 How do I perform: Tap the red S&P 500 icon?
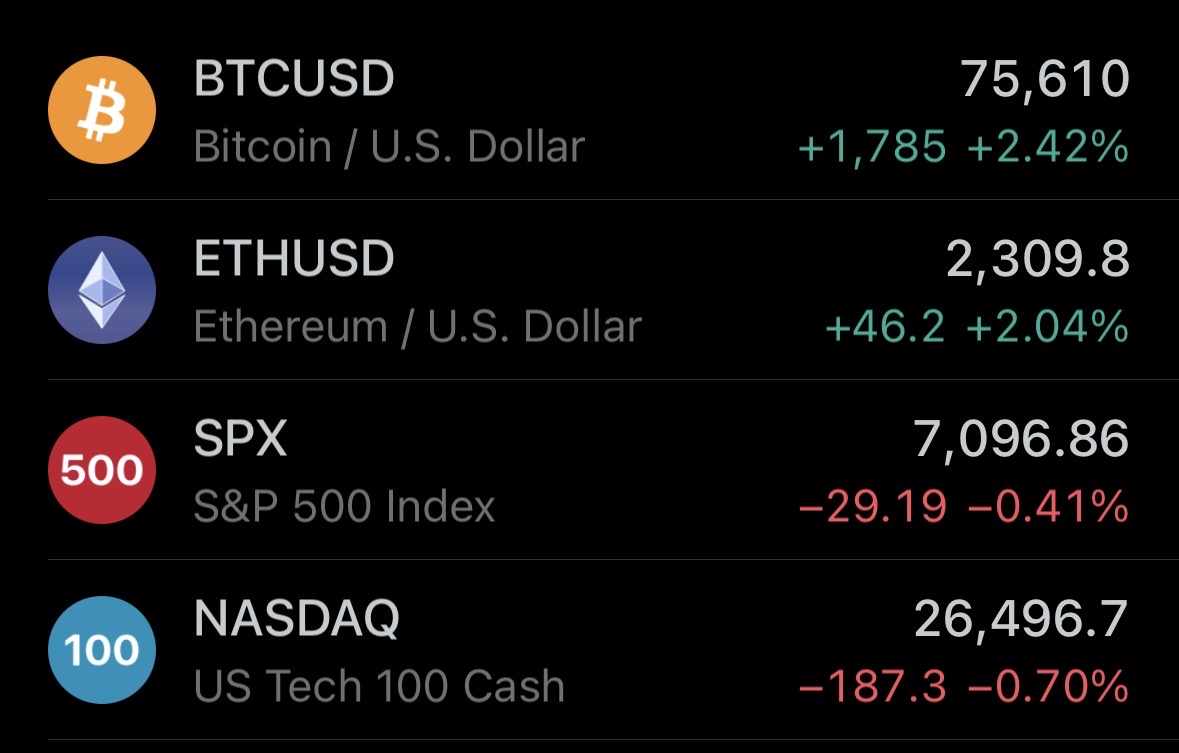102,470
